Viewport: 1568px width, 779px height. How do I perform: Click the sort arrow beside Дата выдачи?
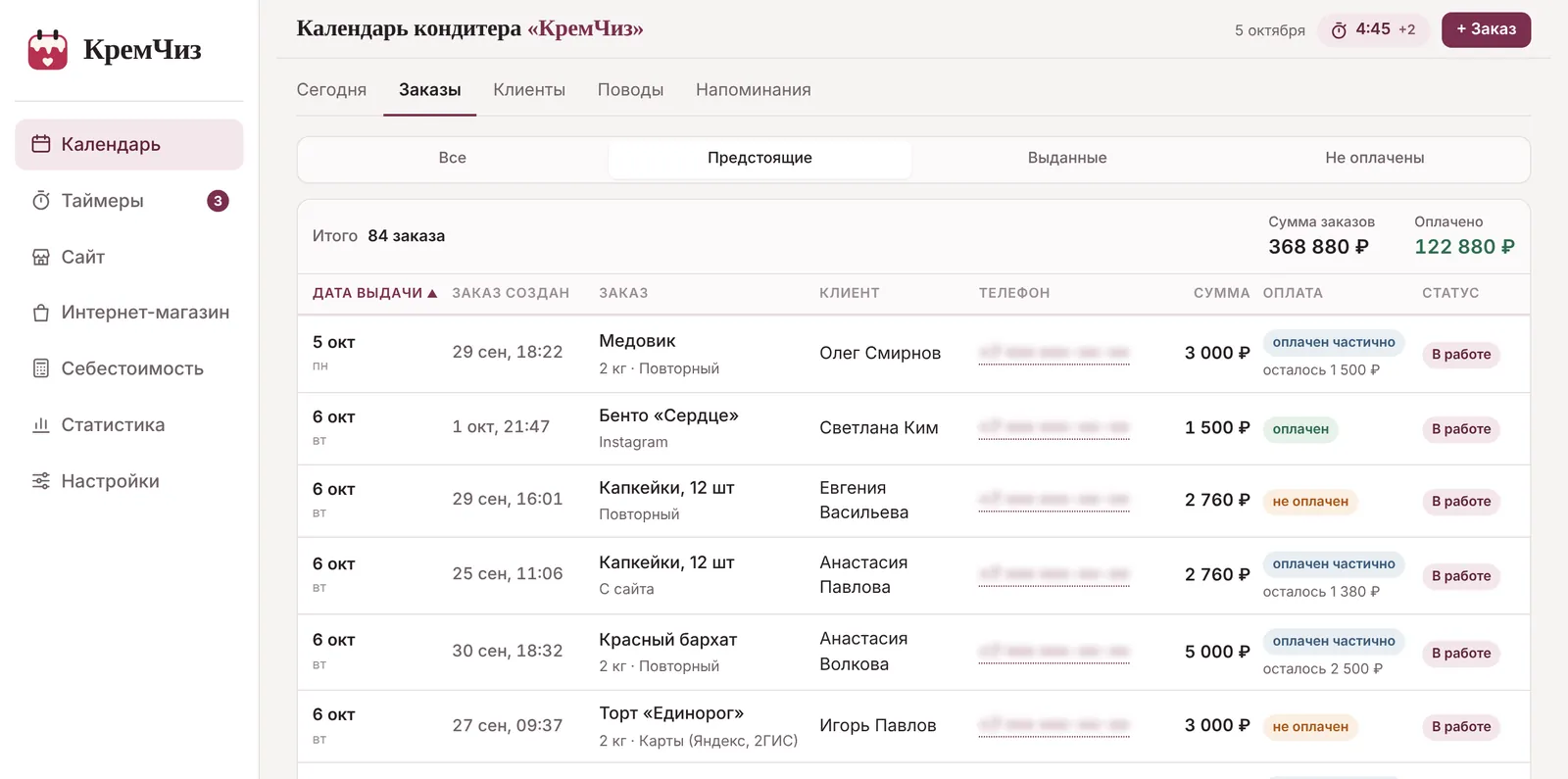tap(432, 293)
